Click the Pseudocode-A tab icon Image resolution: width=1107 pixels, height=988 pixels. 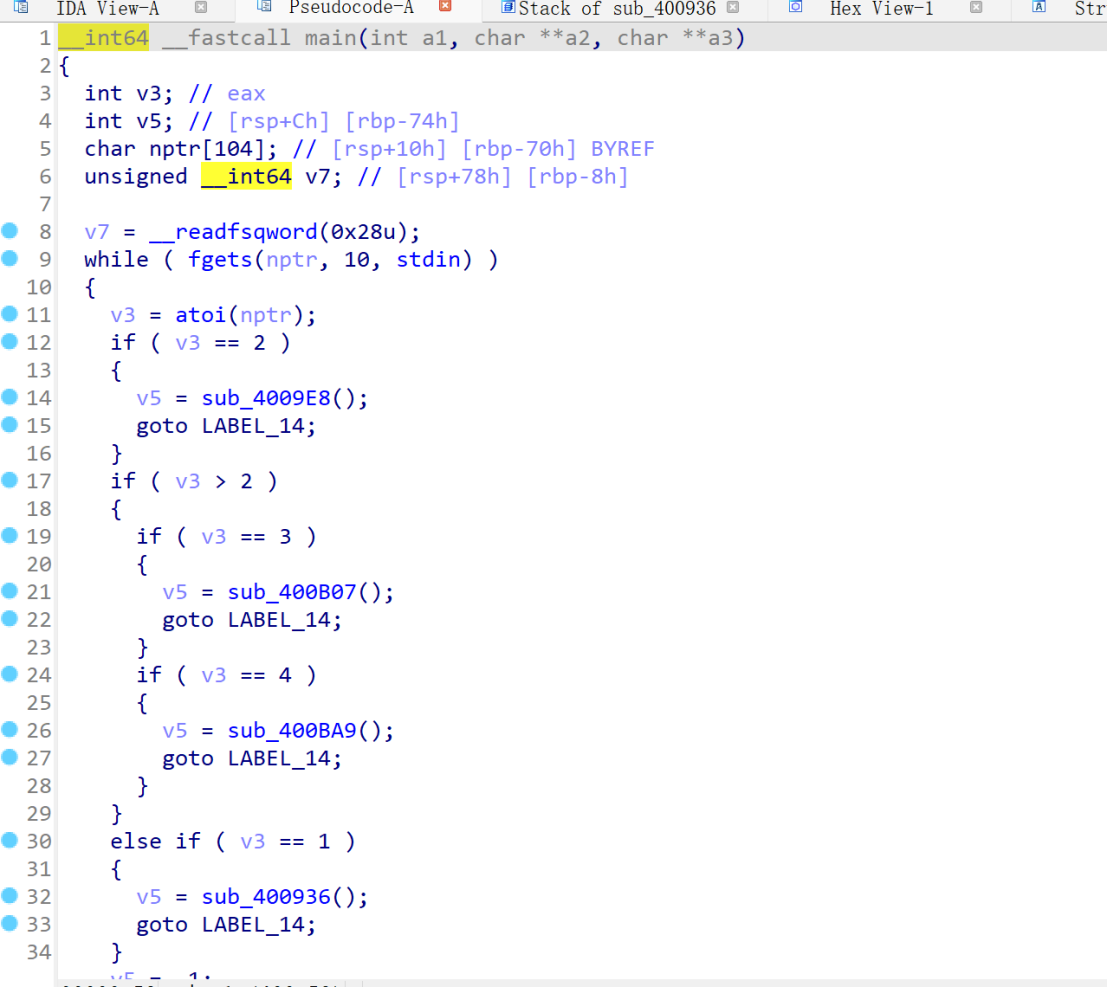pos(264,7)
